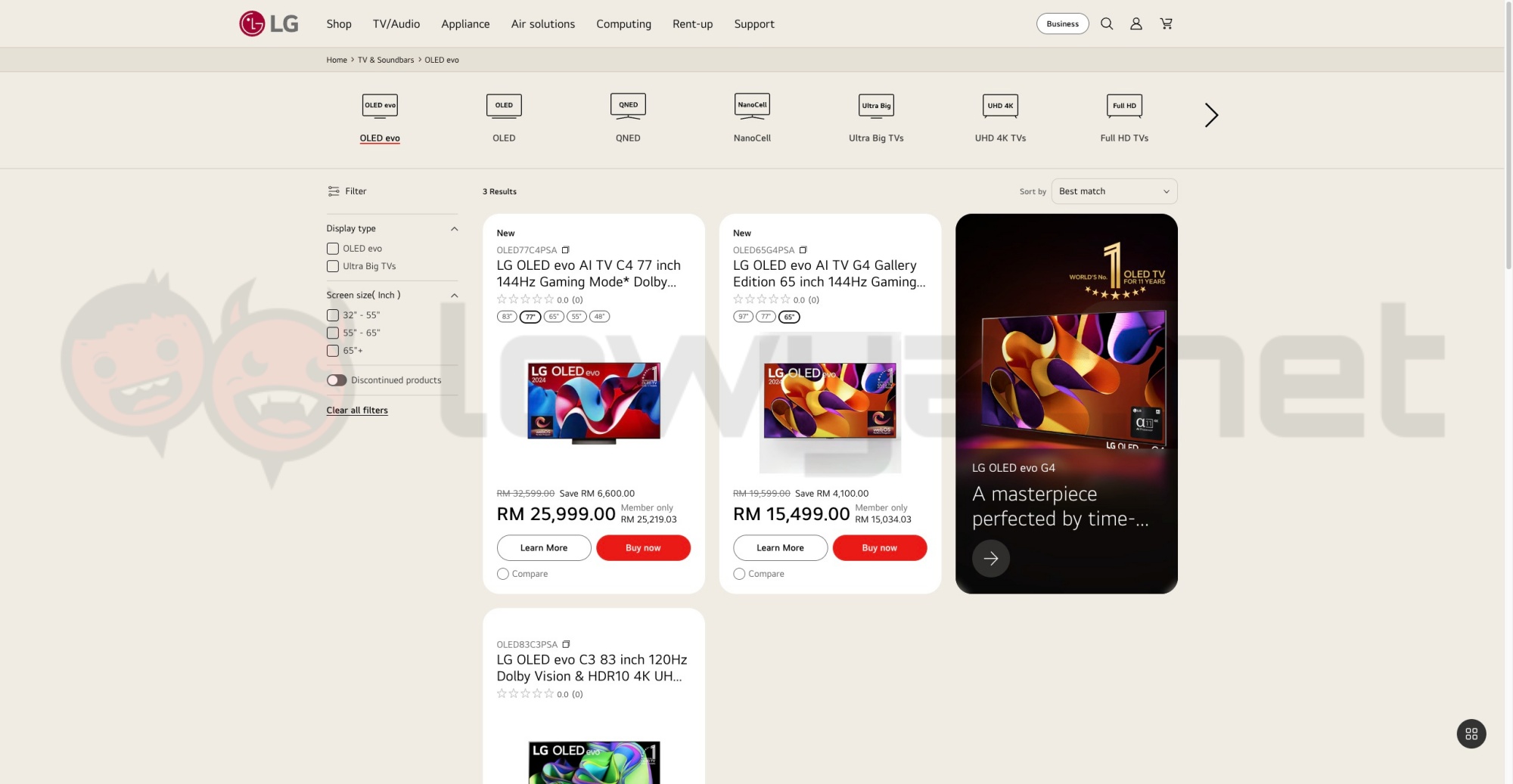Click the Filter sliders icon
The height and width of the screenshot is (784, 1513).
coord(334,191)
